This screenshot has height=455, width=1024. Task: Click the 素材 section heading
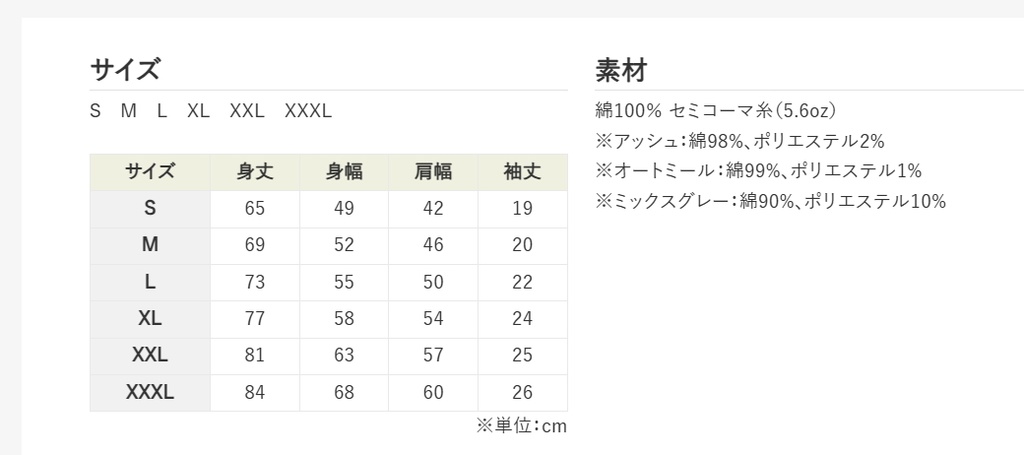pos(621,70)
